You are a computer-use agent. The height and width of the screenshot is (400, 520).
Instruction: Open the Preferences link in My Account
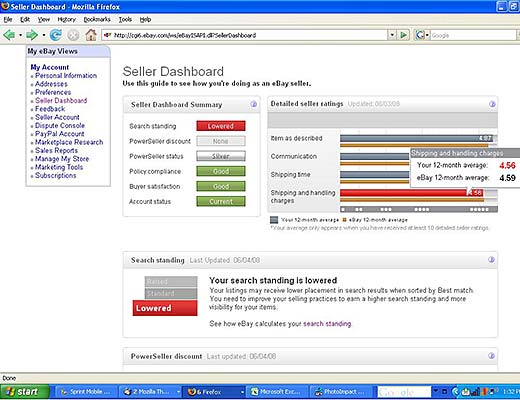pos(53,92)
